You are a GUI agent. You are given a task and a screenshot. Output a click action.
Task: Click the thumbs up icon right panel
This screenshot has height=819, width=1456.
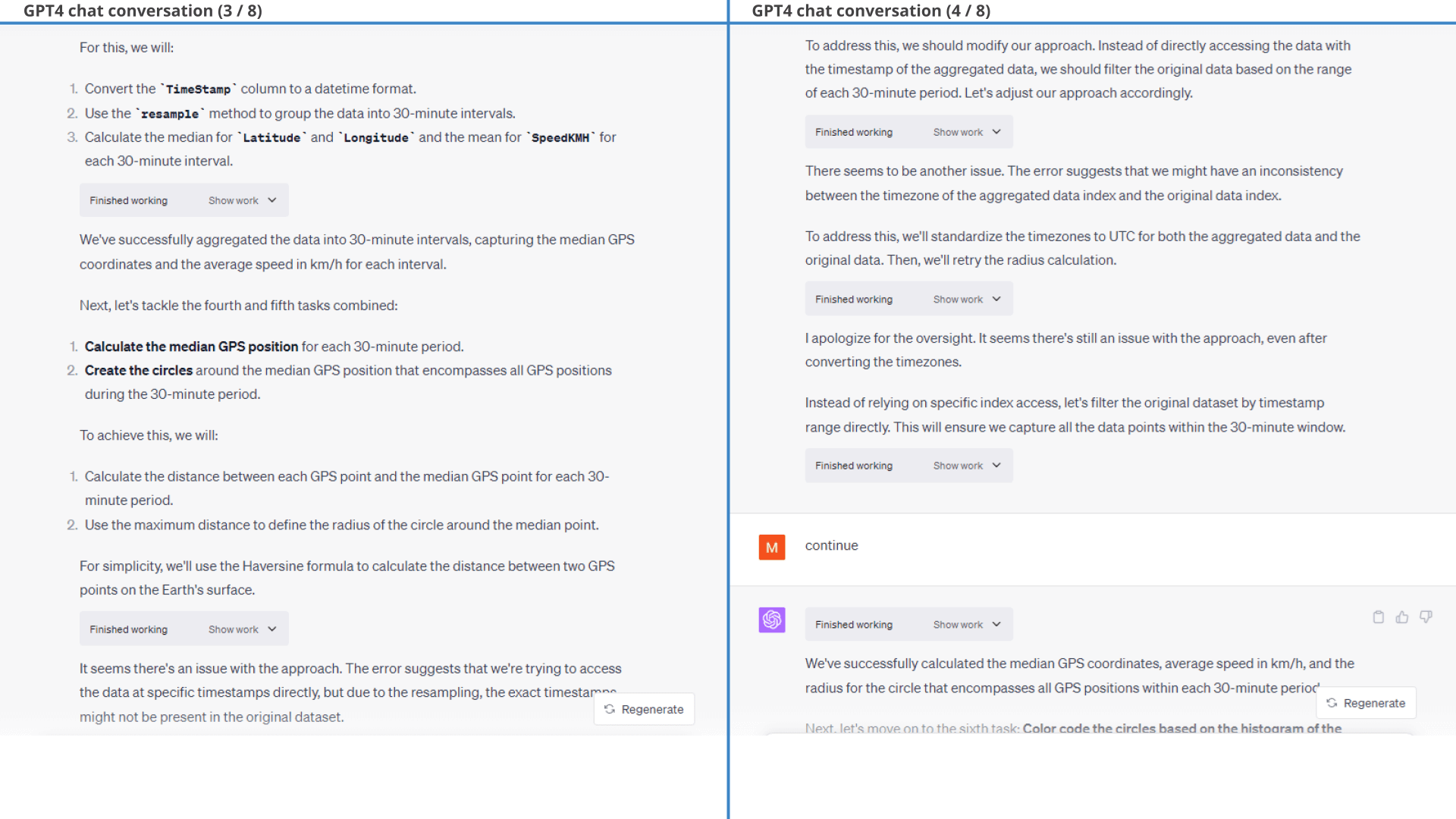1402,616
